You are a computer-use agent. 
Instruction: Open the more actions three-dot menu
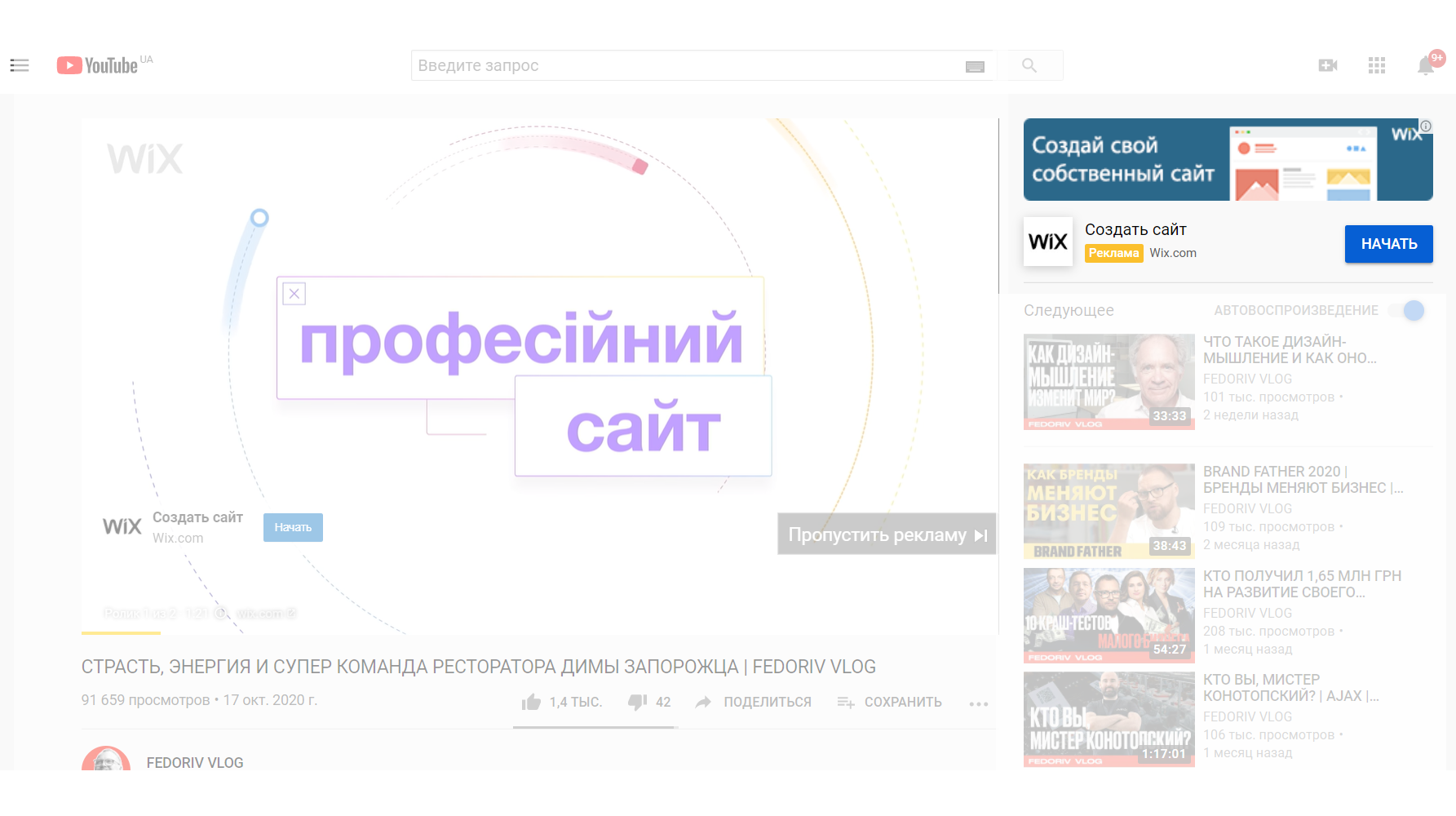pos(978,703)
